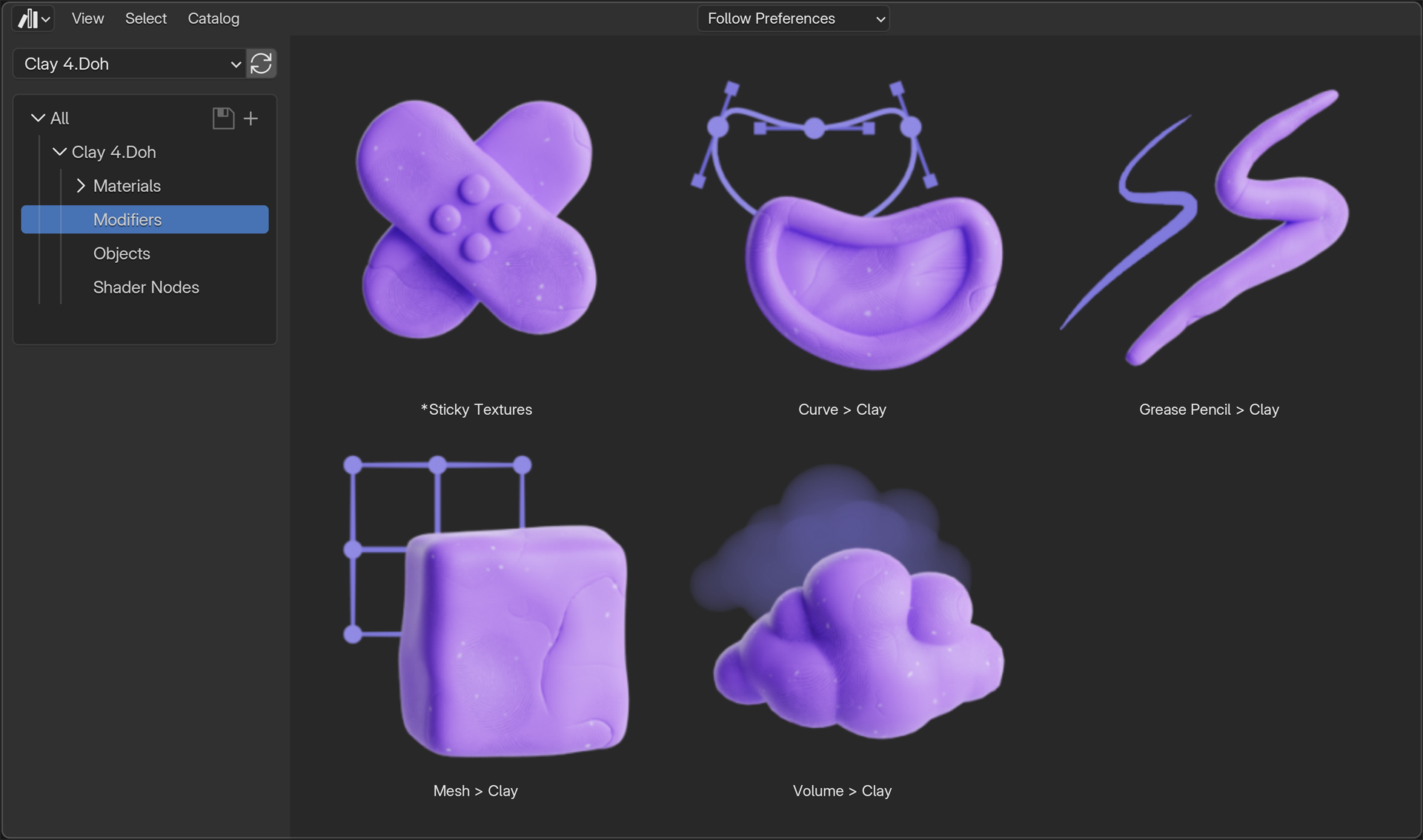Screen dimensions: 1423x840
Task: Select the Shader Nodes catalog
Action: [x=145, y=287]
